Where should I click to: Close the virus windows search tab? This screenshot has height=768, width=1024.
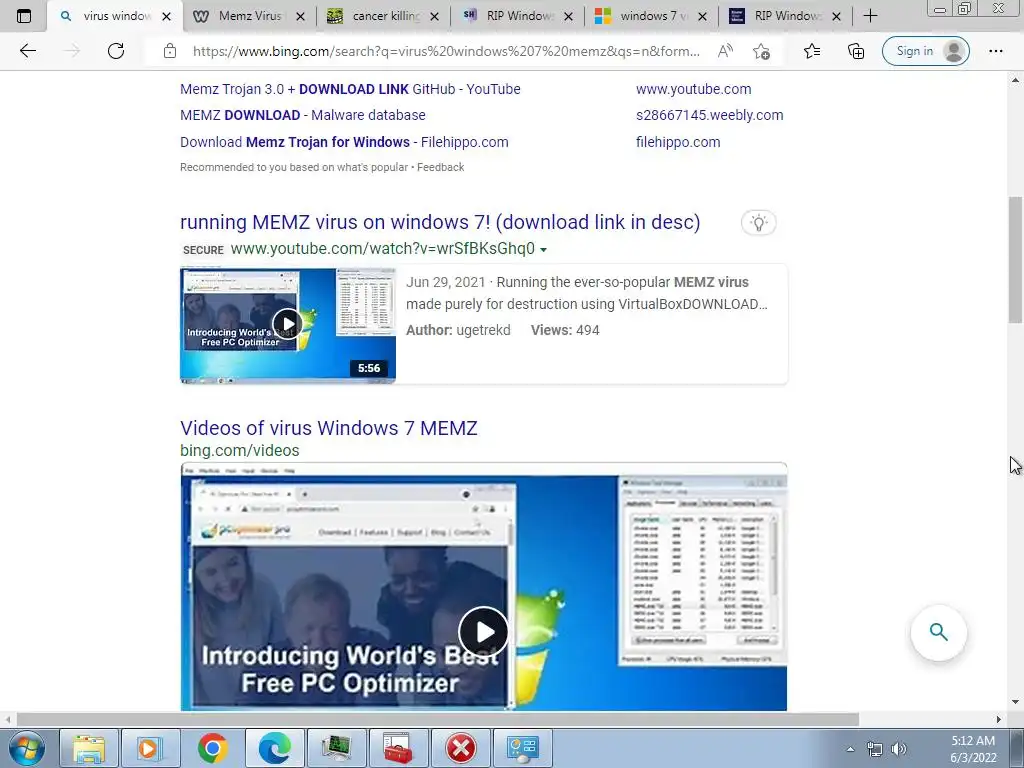(167, 16)
